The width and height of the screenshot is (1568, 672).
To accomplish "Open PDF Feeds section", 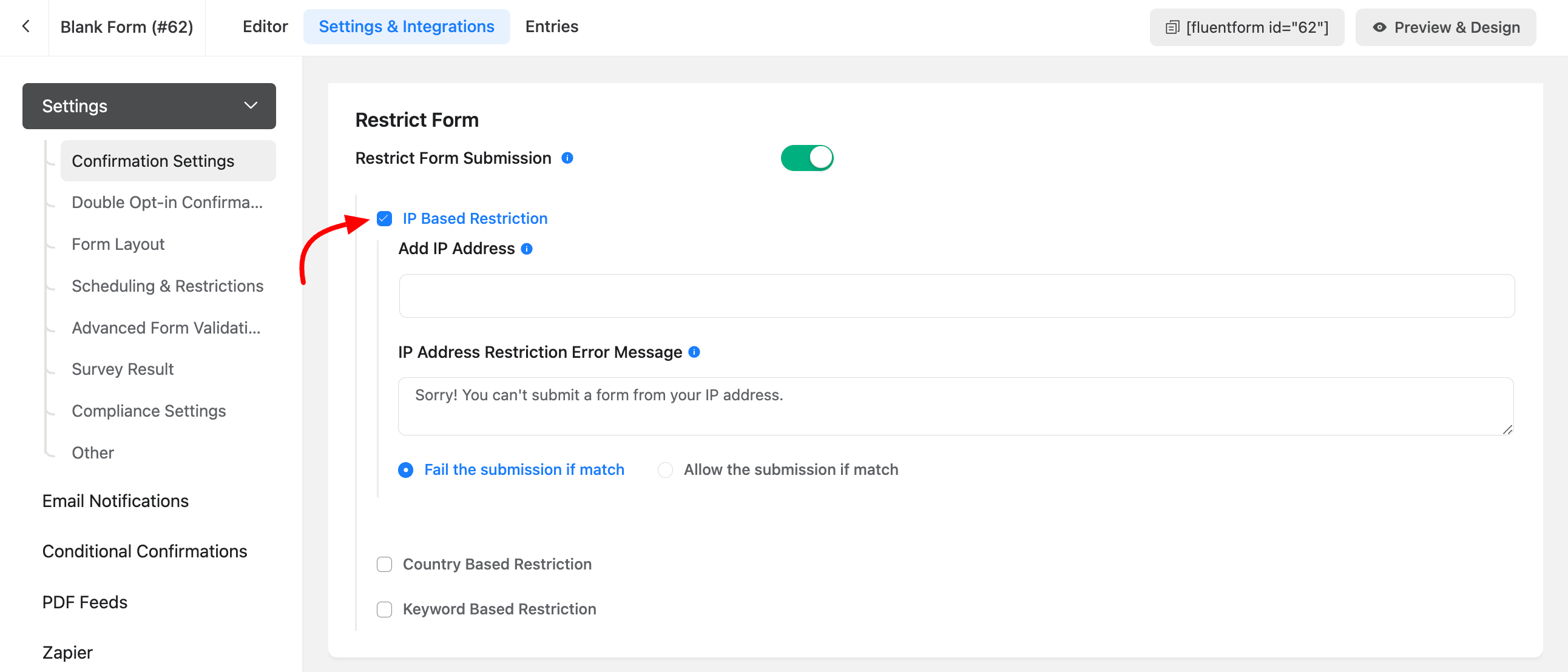I will (x=84, y=602).
